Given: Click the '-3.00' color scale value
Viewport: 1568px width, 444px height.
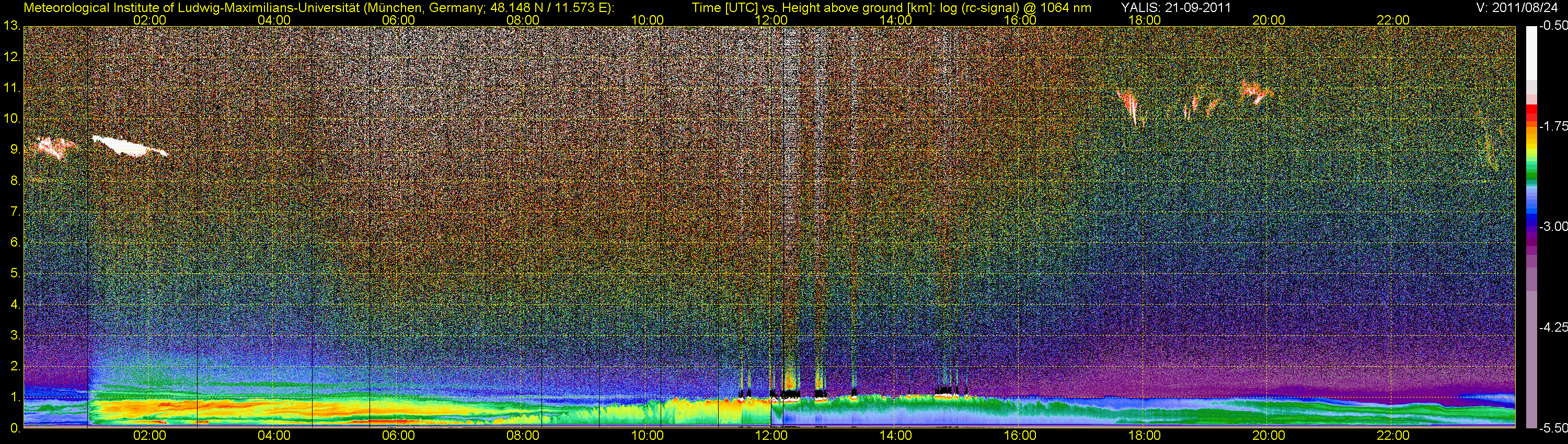Looking at the screenshot, I should click(1553, 227).
